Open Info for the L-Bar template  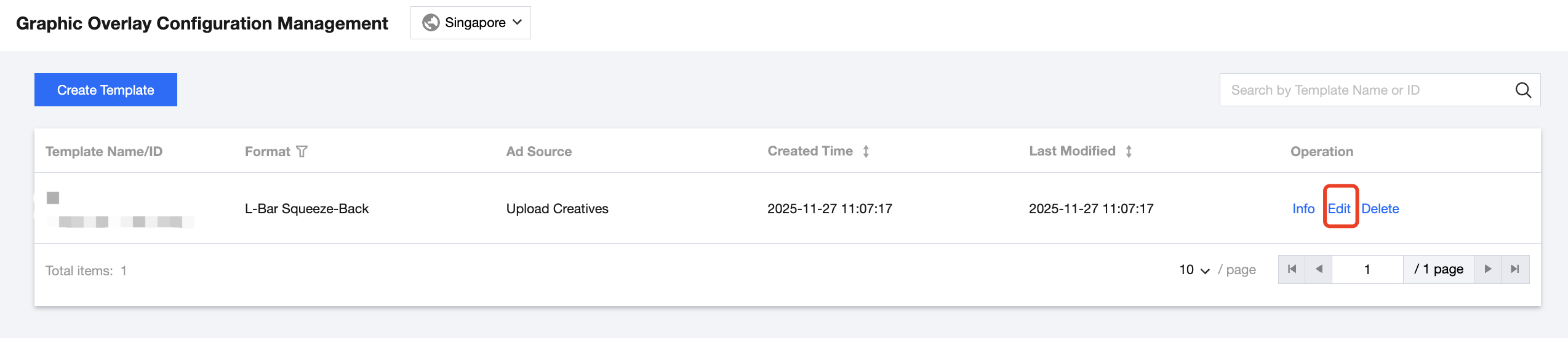pos(1303,209)
